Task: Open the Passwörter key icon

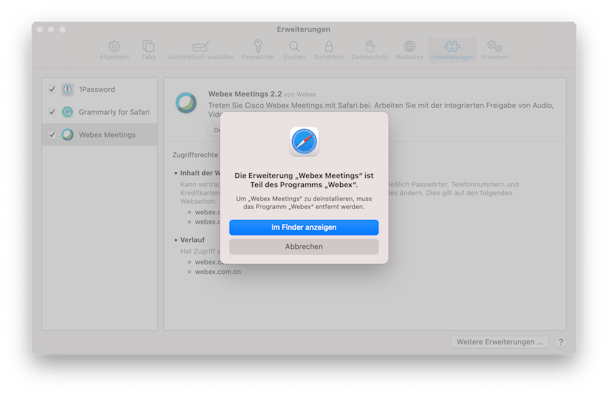Action: click(258, 46)
